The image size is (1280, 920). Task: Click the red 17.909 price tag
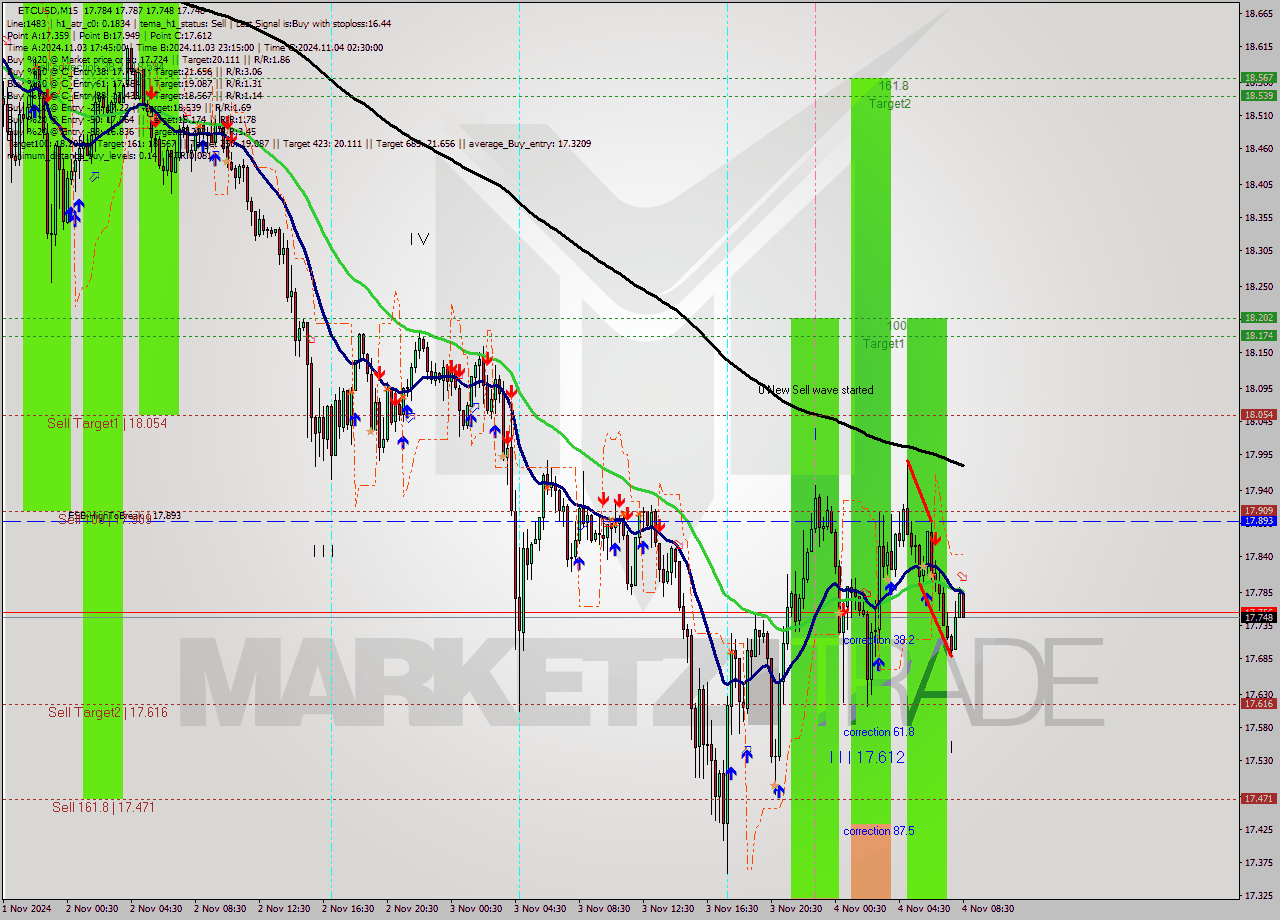pos(1258,510)
